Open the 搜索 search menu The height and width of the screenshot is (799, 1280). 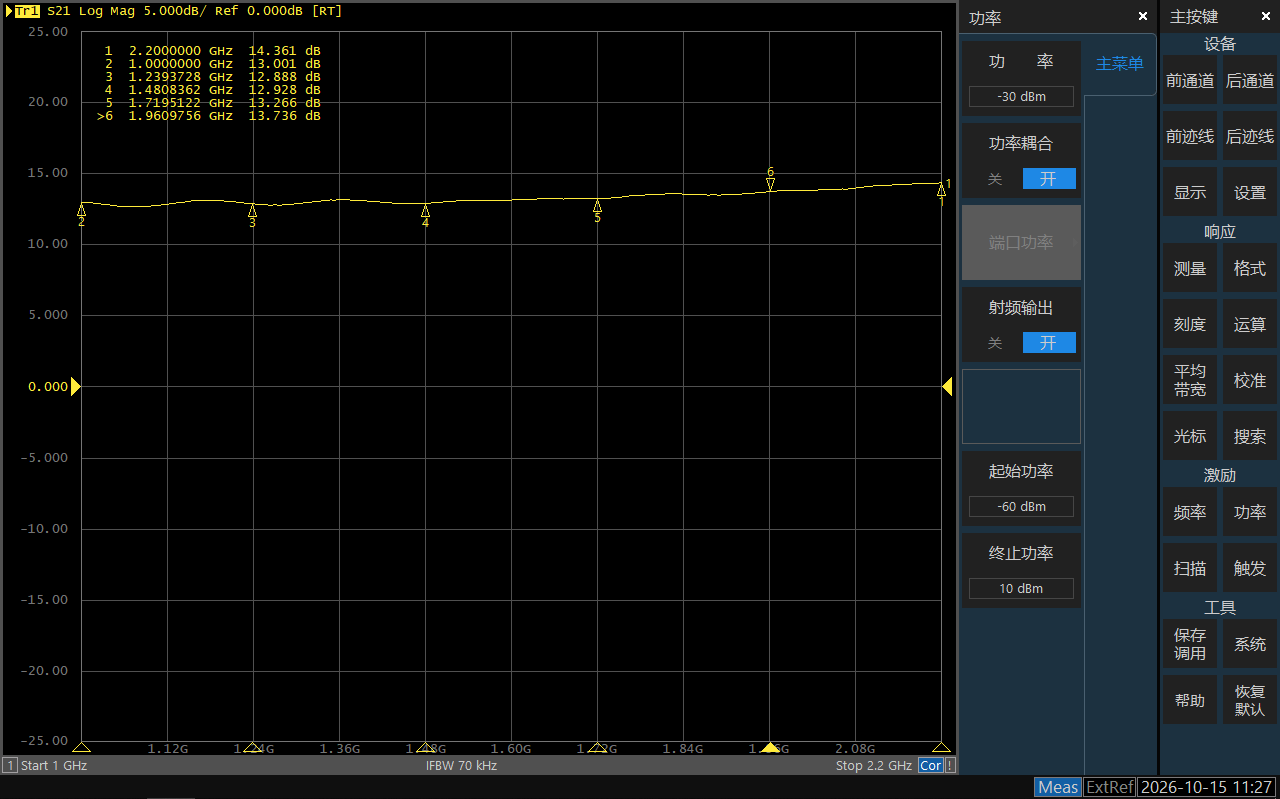(x=1250, y=437)
